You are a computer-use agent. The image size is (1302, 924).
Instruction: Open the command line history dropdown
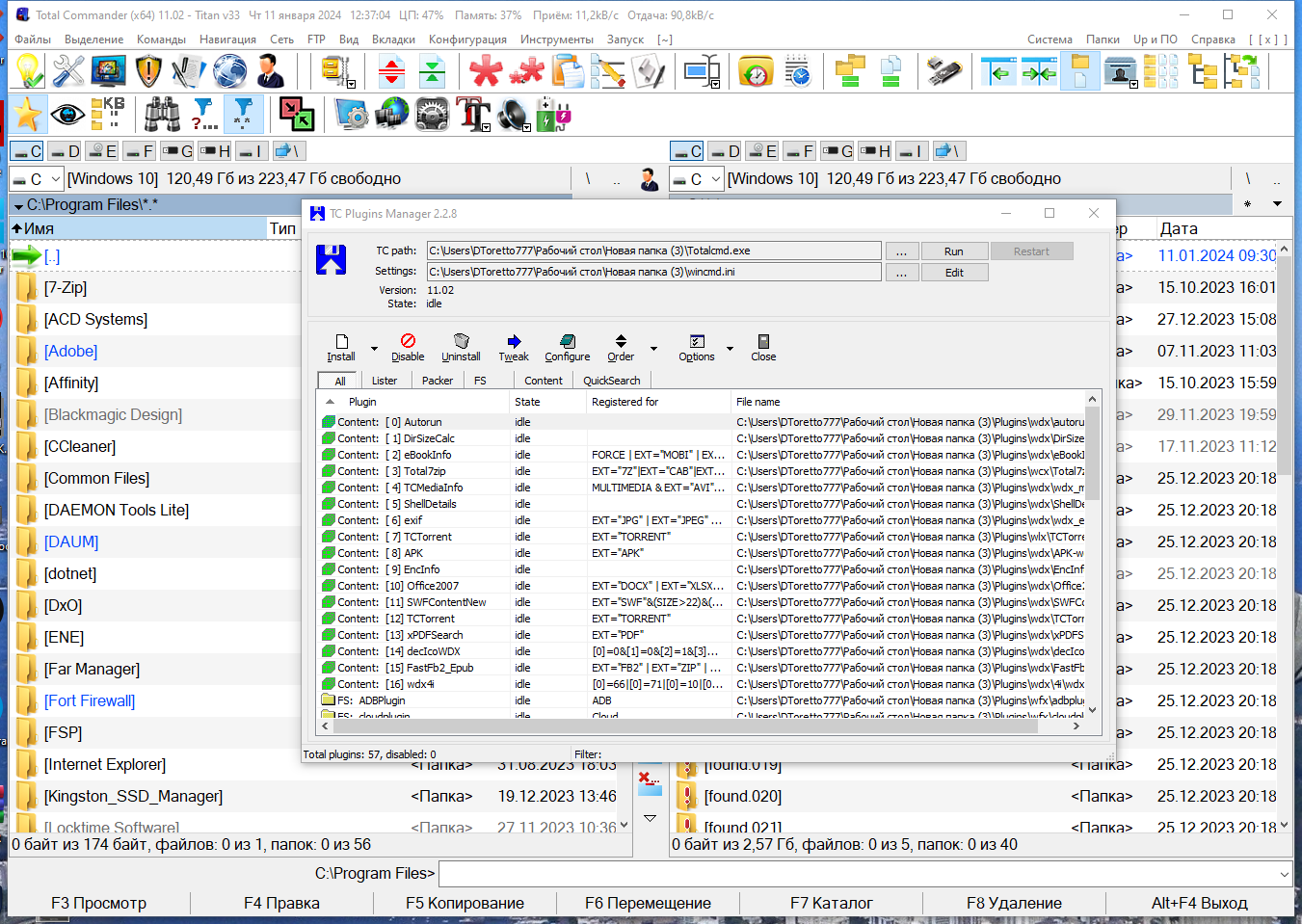click(1284, 874)
